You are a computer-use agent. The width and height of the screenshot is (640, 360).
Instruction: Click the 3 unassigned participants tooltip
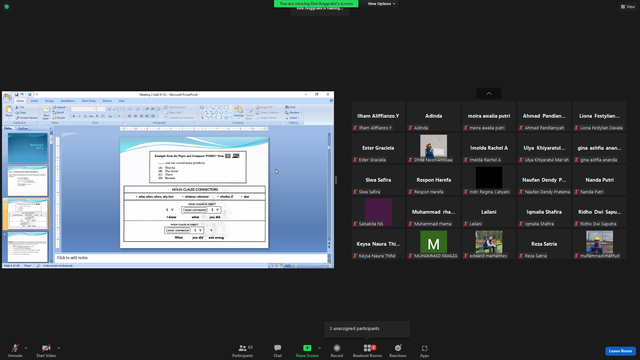[x=367, y=329]
